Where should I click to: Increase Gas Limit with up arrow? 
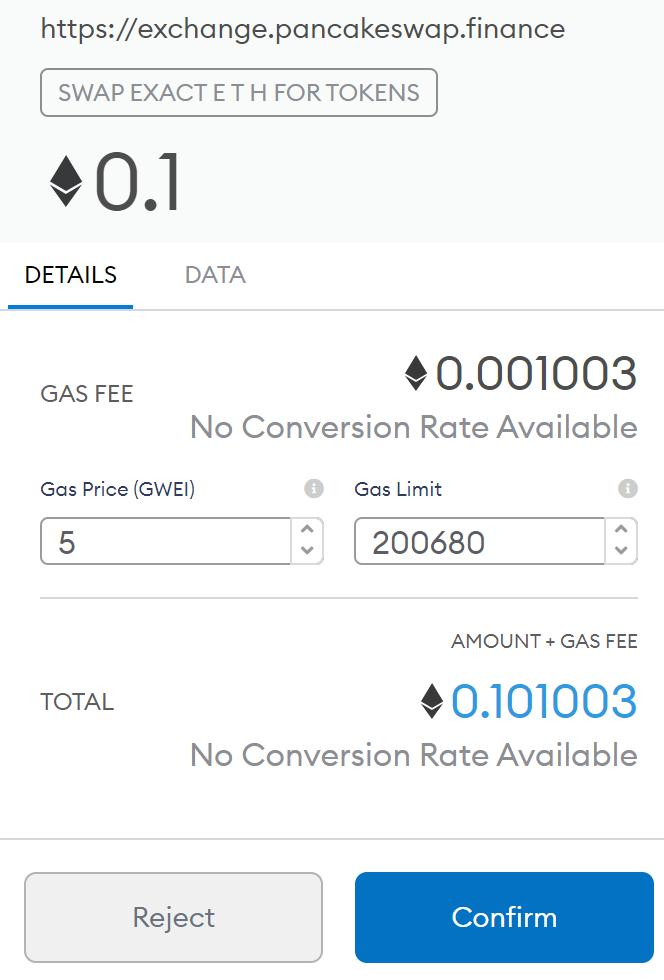(621, 530)
